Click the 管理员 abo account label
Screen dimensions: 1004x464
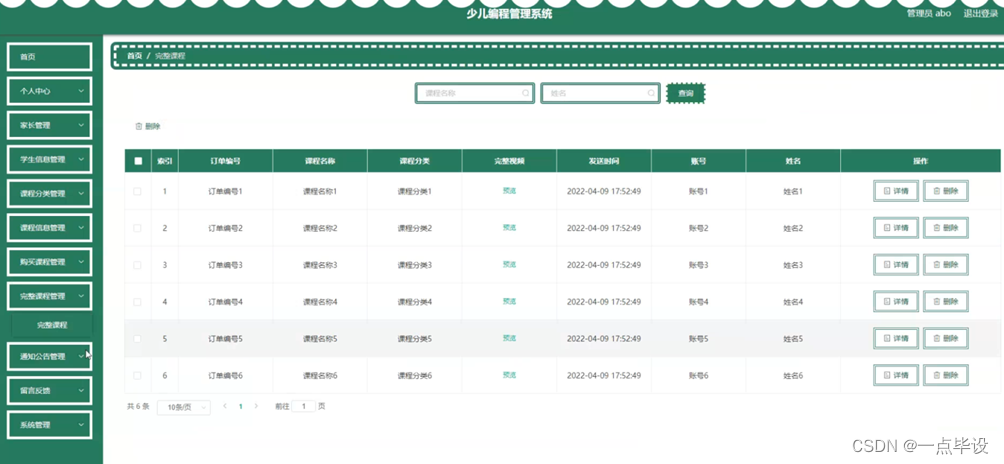click(929, 13)
